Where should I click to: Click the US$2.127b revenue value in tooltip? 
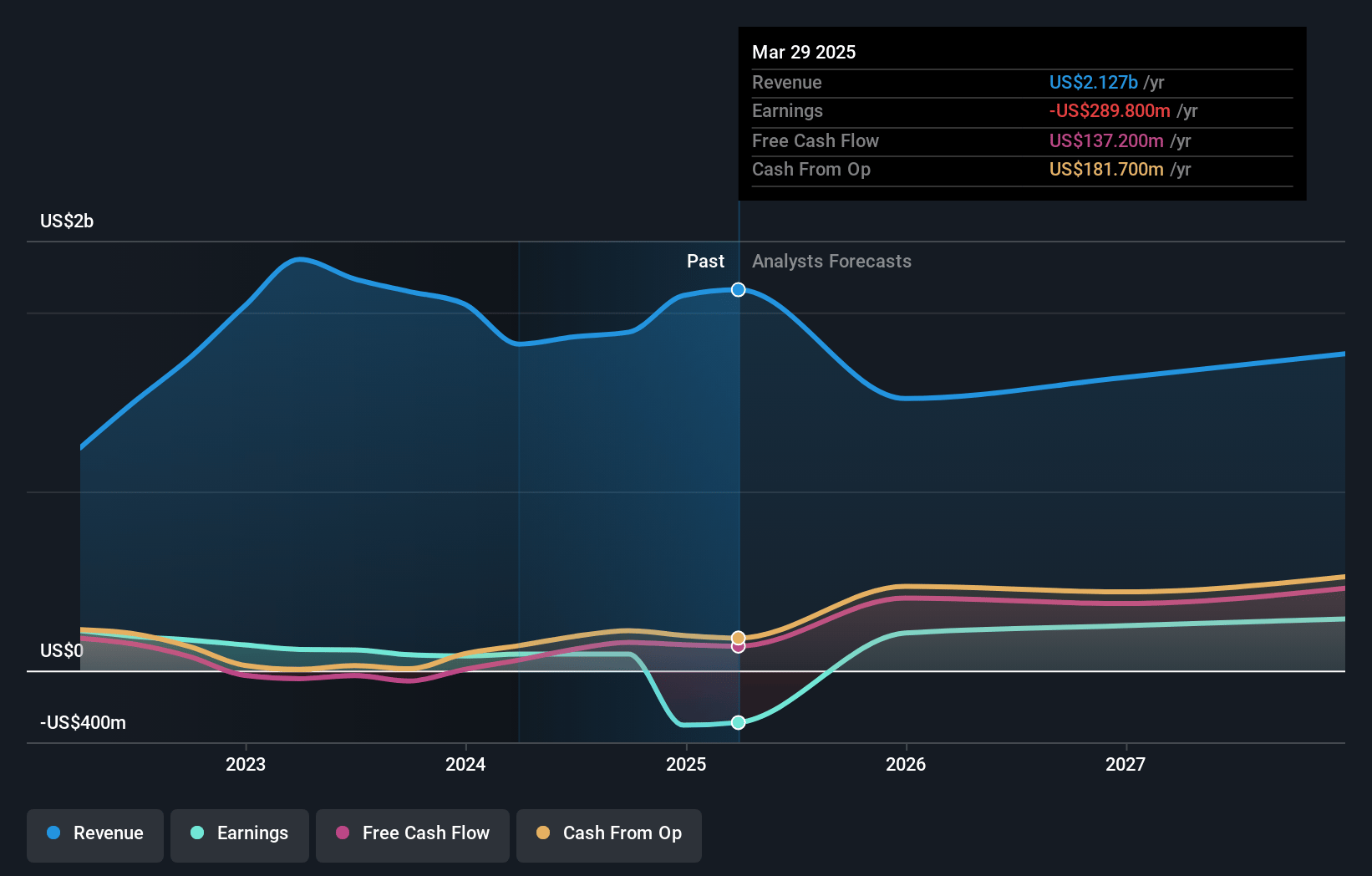click(x=1093, y=82)
